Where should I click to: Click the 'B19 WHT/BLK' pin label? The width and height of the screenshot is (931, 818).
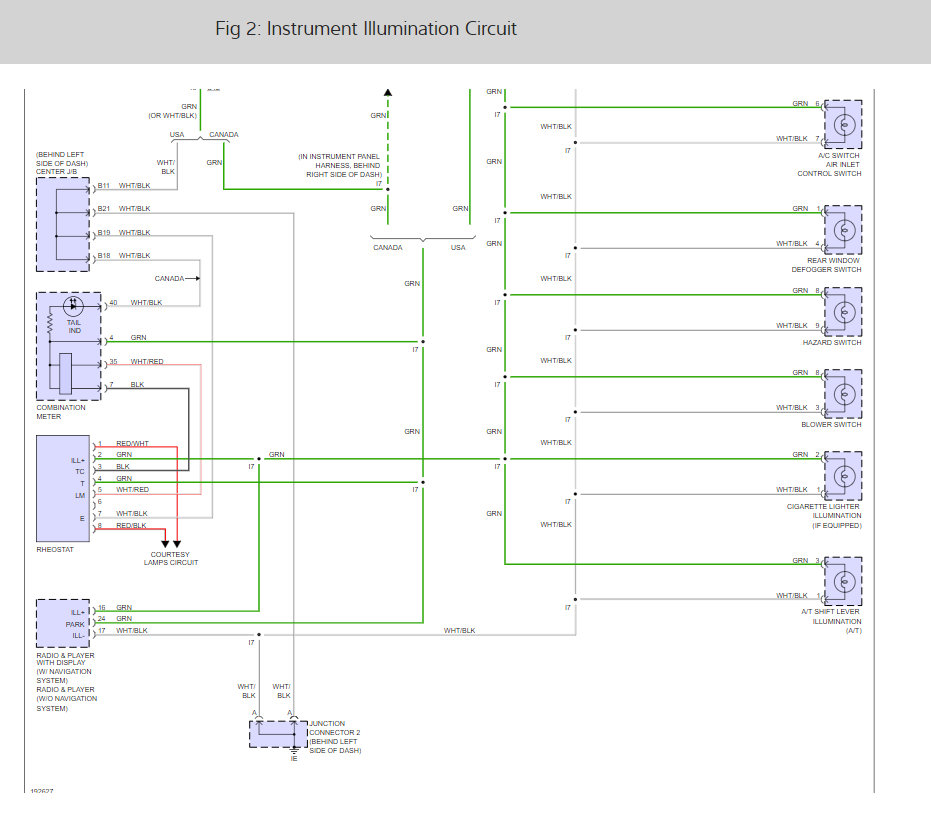(x=124, y=233)
